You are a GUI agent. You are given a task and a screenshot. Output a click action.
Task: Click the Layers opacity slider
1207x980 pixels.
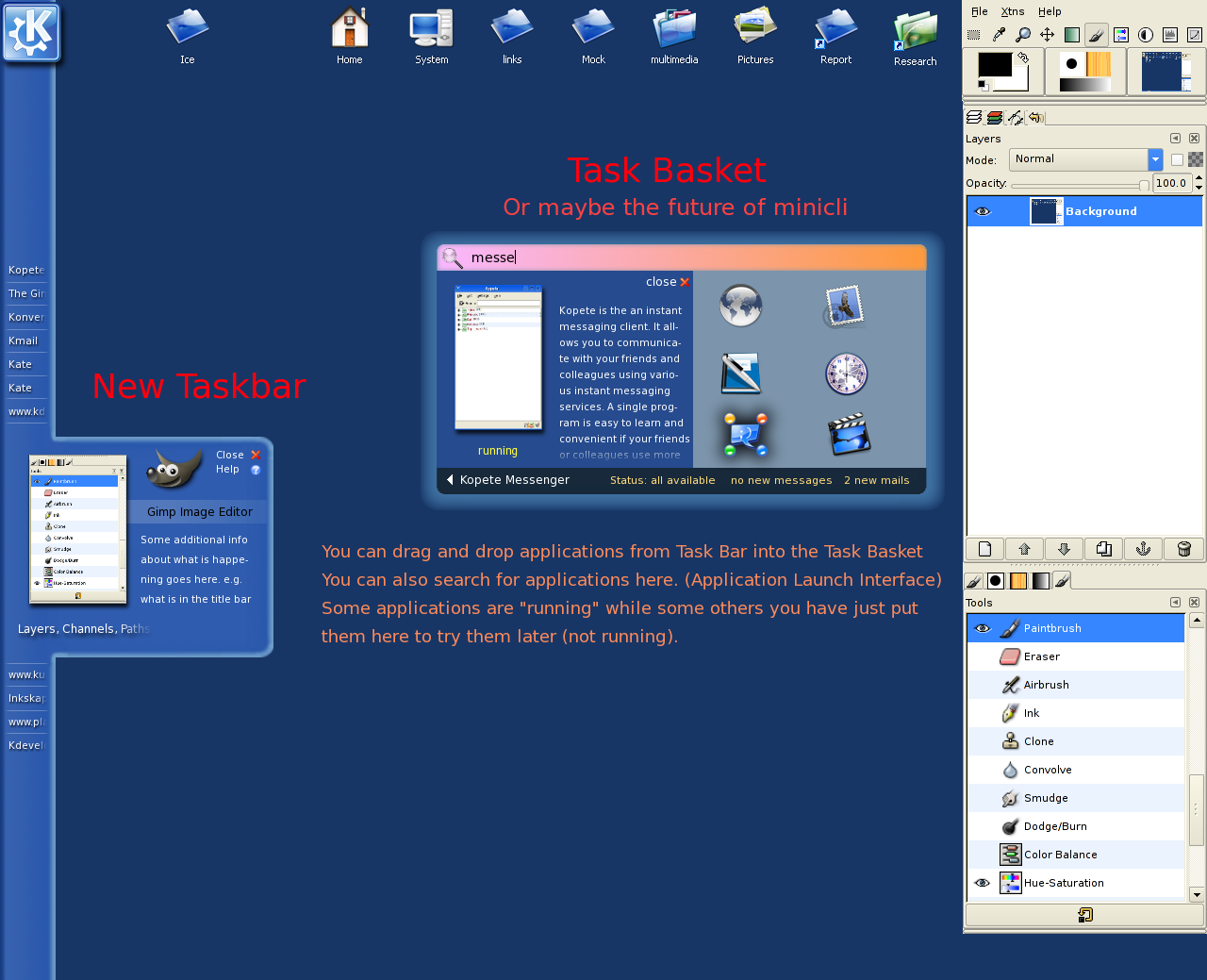(1080, 185)
